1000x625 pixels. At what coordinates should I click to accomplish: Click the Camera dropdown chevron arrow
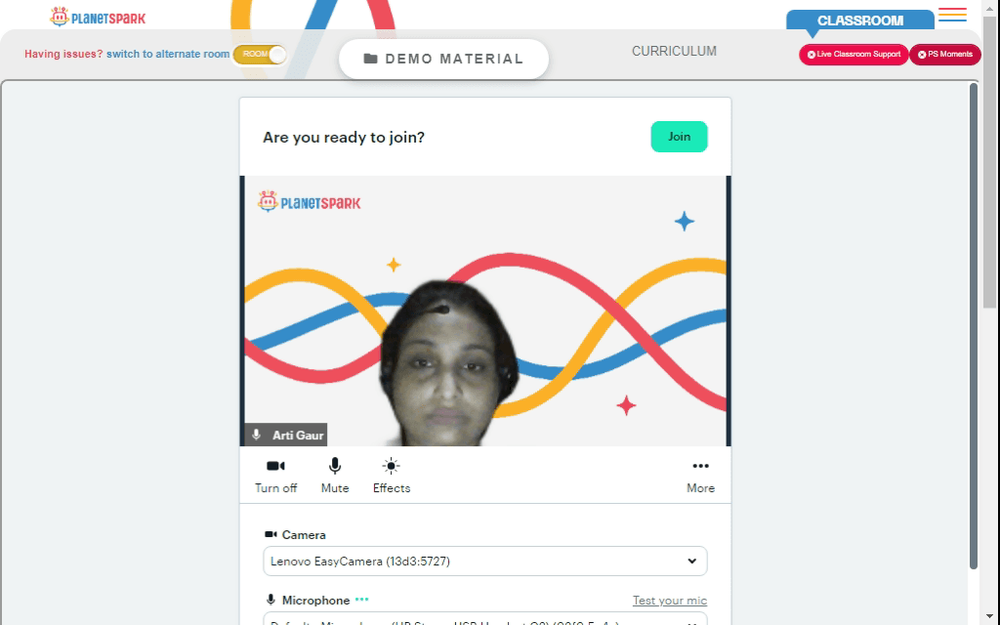tap(692, 561)
